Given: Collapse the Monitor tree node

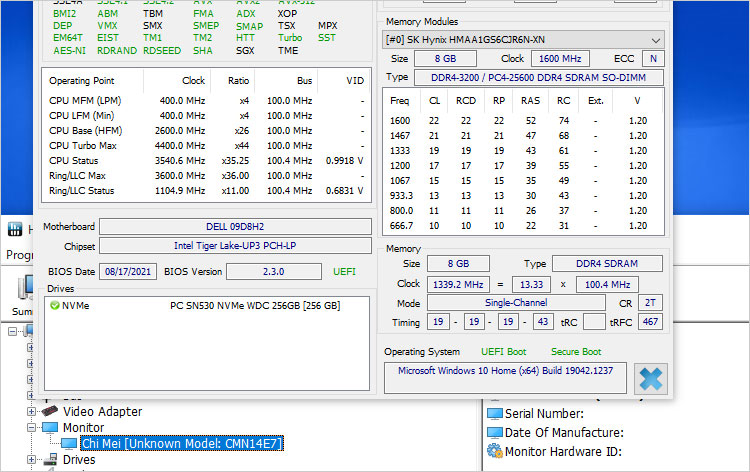Looking at the screenshot, I should point(31,427).
